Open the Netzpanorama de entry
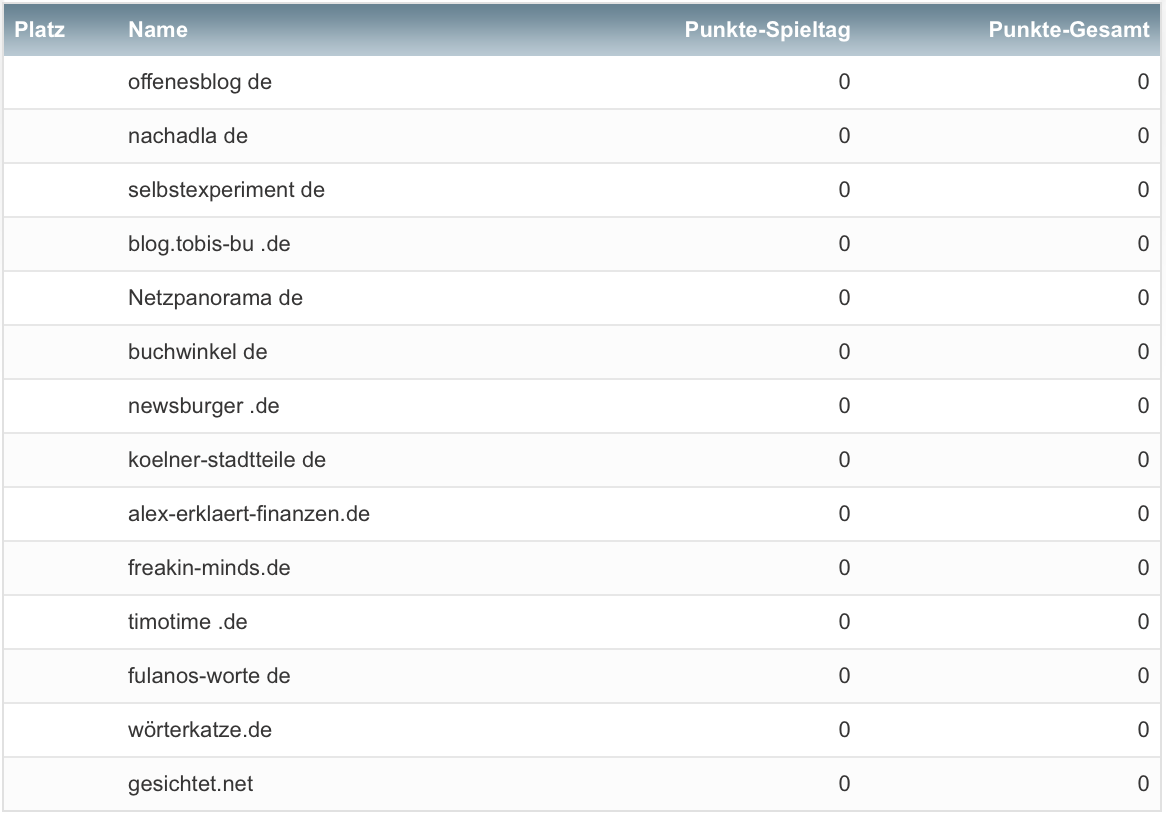 click(215, 298)
